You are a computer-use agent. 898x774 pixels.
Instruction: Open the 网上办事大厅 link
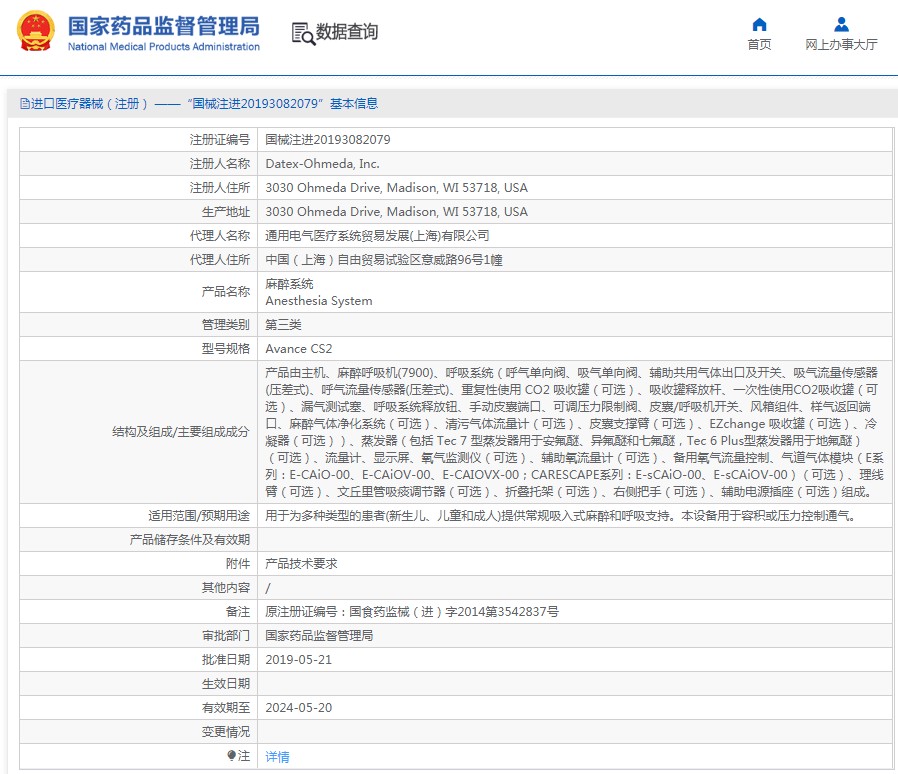pos(841,45)
